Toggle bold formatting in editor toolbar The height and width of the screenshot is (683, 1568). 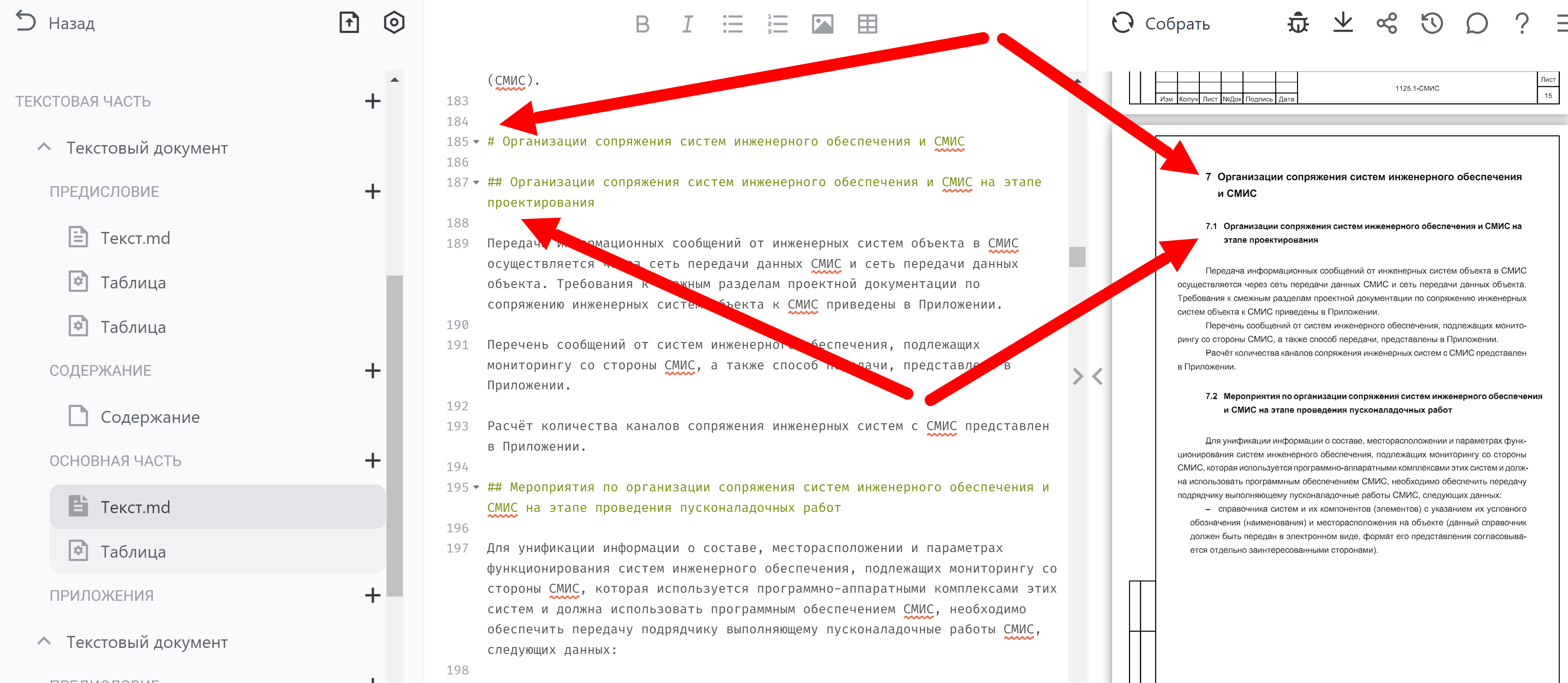coord(642,24)
